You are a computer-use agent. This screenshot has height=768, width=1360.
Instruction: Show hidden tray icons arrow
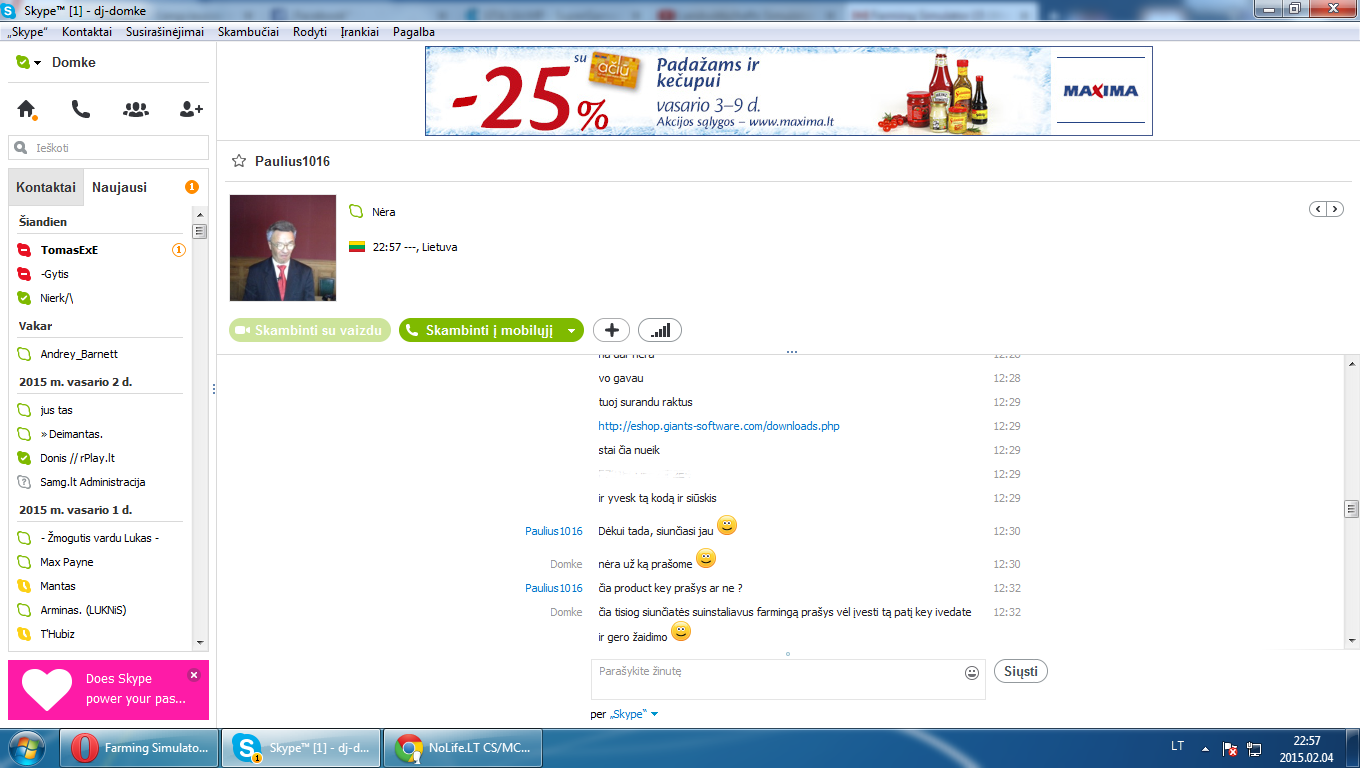[1206, 747]
